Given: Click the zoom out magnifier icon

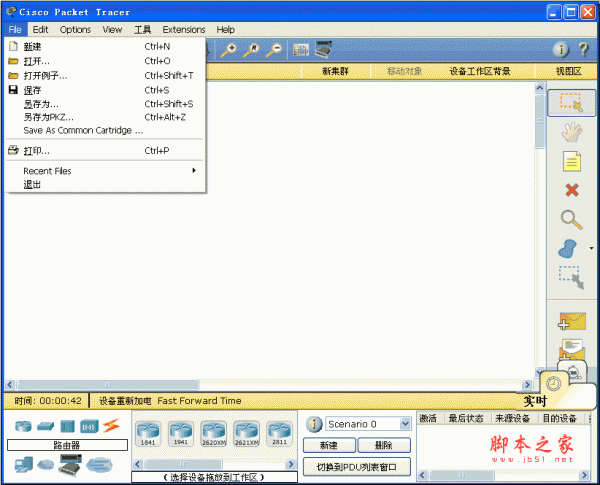Looking at the screenshot, I should coord(274,50).
